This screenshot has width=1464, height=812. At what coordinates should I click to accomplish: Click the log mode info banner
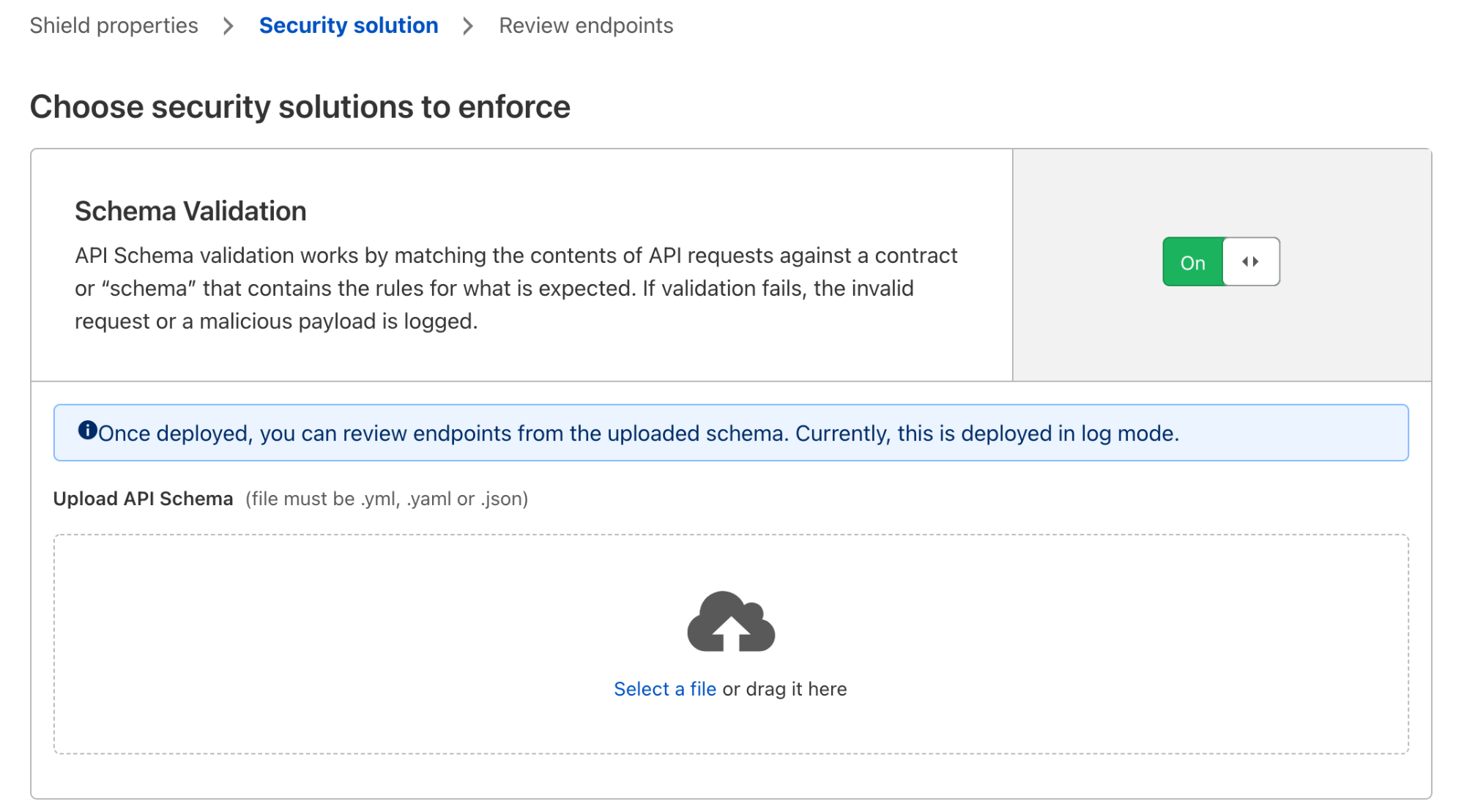pos(730,432)
